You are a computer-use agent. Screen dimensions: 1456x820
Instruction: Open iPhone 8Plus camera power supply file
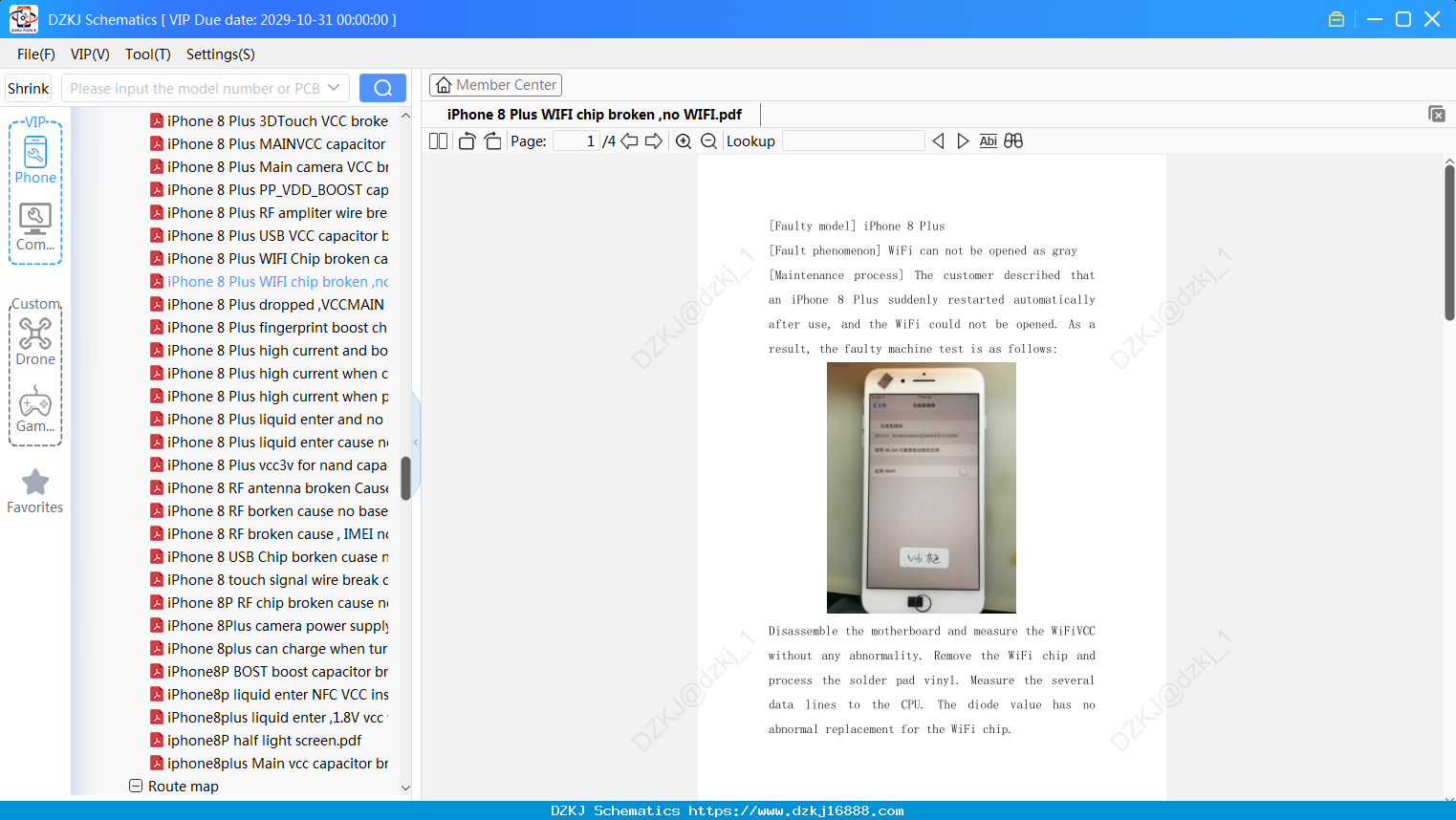(x=270, y=625)
